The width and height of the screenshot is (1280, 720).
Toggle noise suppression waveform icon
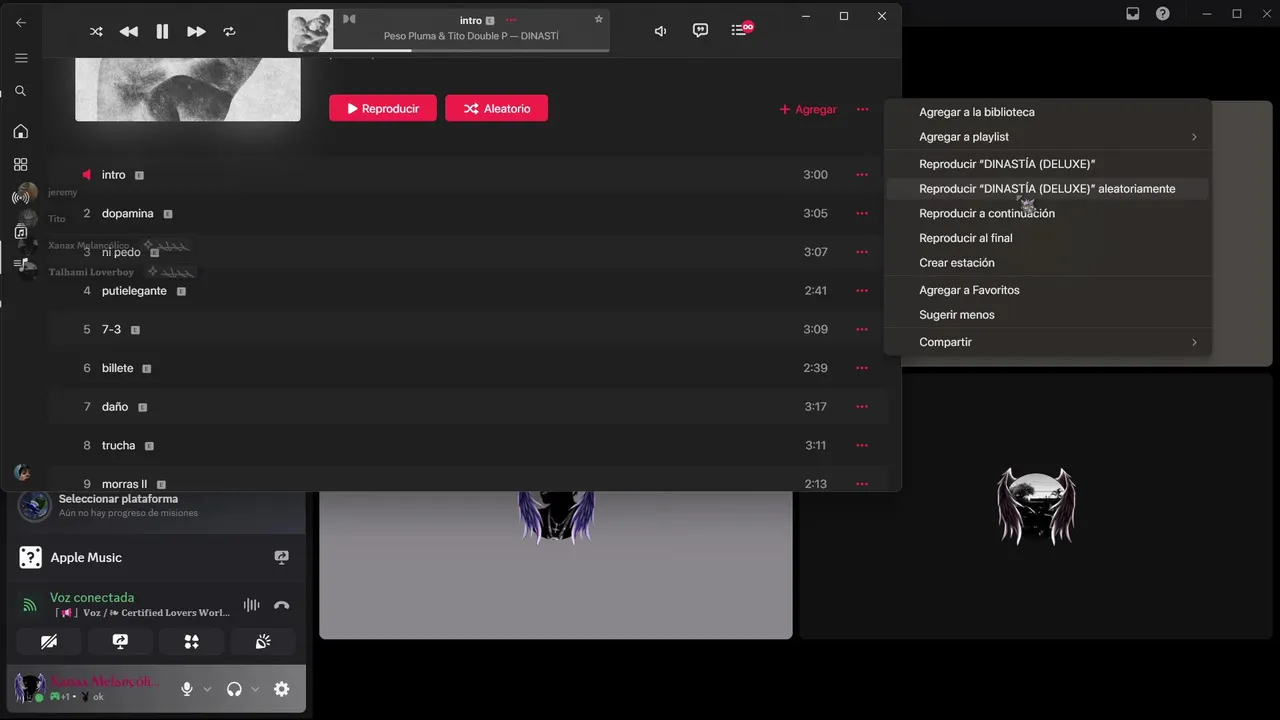pyautogui.click(x=251, y=605)
